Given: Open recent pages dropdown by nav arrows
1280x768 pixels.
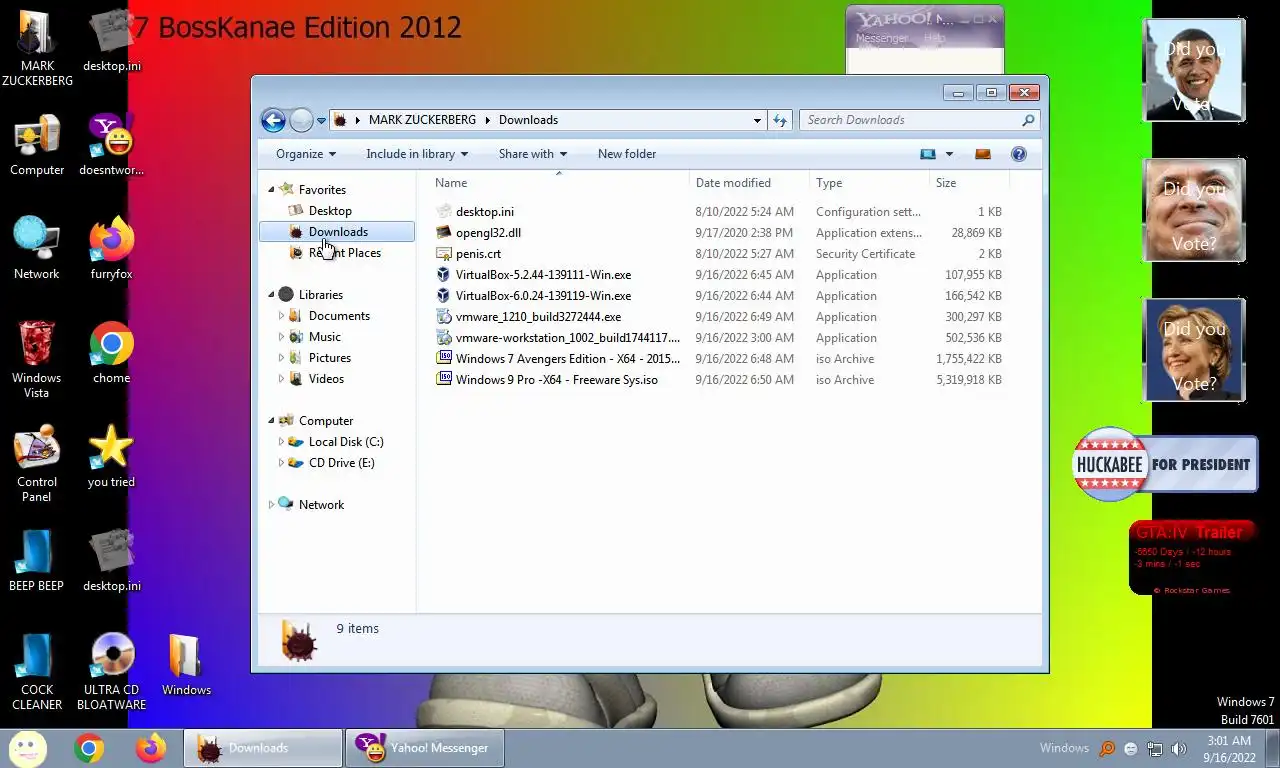Looking at the screenshot, I should pyautogui.click(x=321, y=121).
